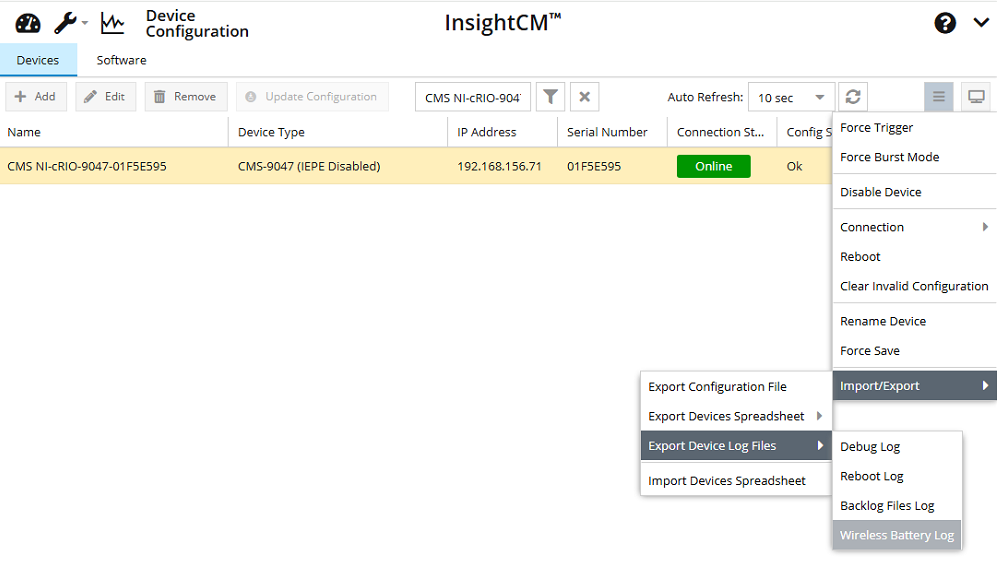Open the Import/Export submenu
Image resolution: width=997 pixels, height=573 pixels.
click(914, 385)
